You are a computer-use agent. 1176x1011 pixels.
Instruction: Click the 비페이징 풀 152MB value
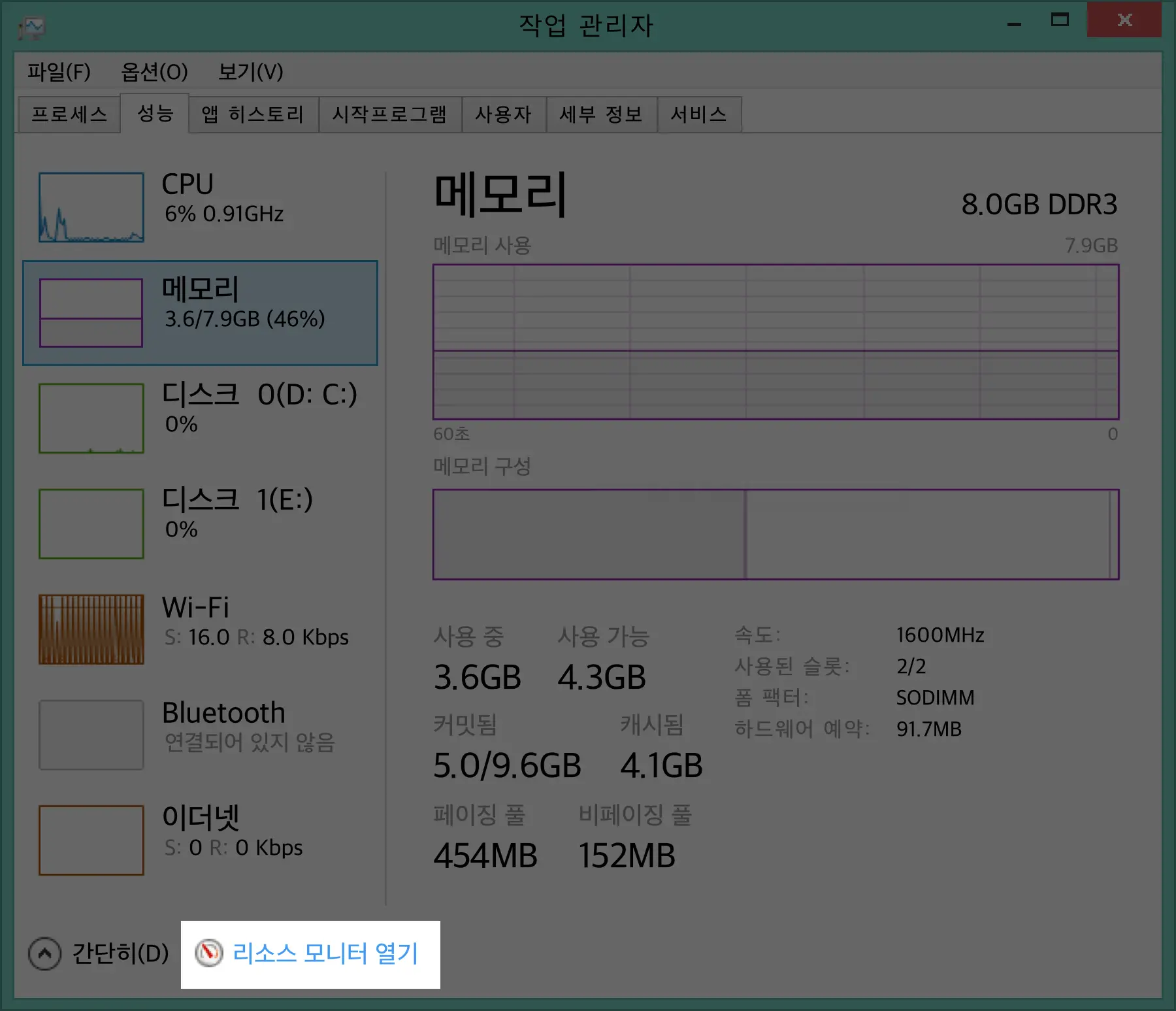click(x=627, y=855)
